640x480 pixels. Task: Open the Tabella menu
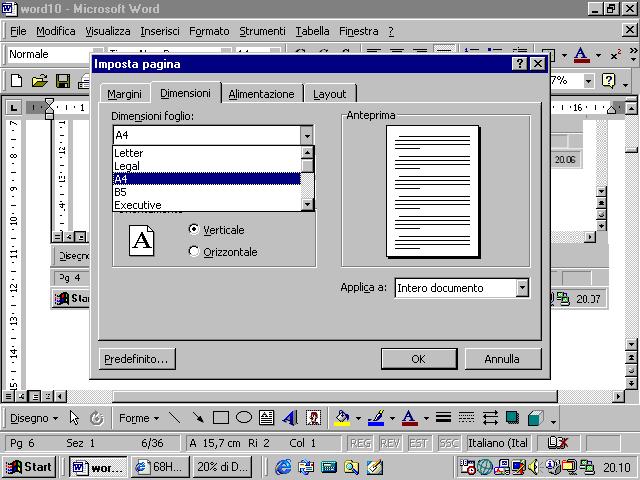pyautogui.click(x=312, y=31)
